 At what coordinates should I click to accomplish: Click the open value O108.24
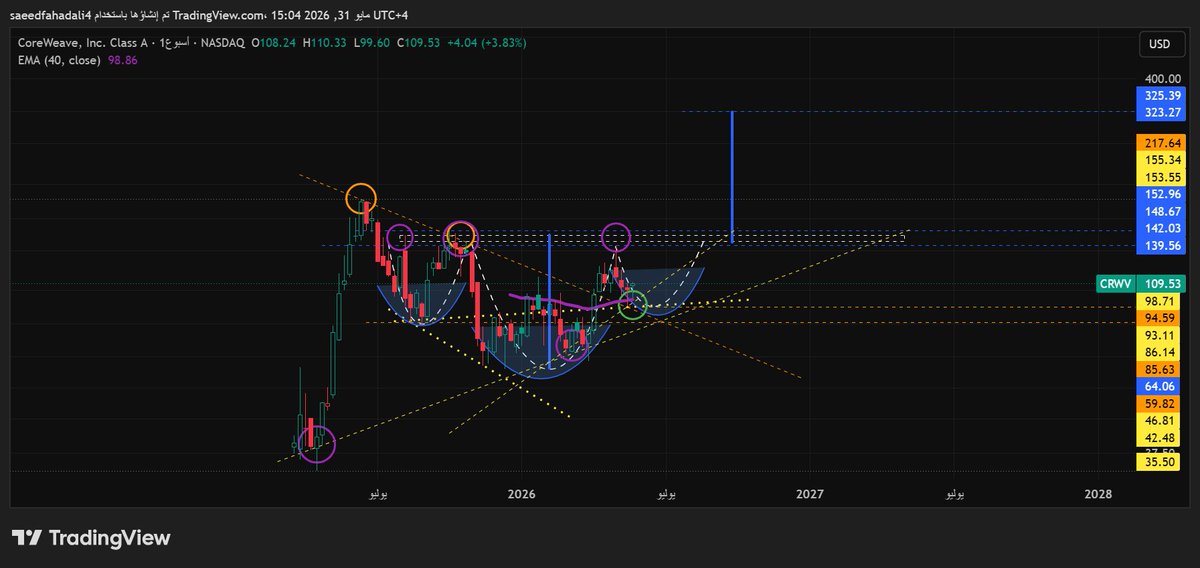pyautogui.click(x=274, y=43)
